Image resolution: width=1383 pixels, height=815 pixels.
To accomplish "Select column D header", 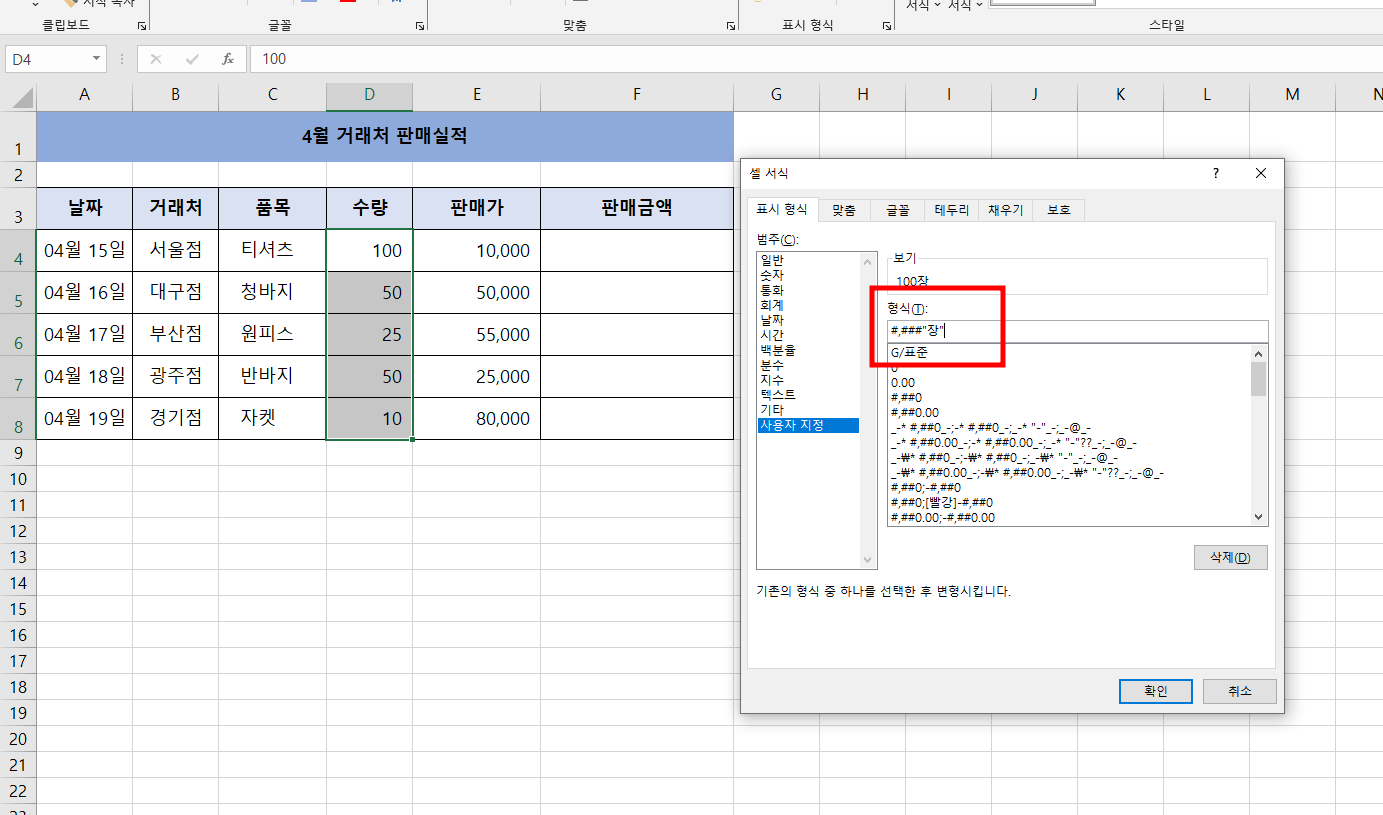I will click(369, 95).
